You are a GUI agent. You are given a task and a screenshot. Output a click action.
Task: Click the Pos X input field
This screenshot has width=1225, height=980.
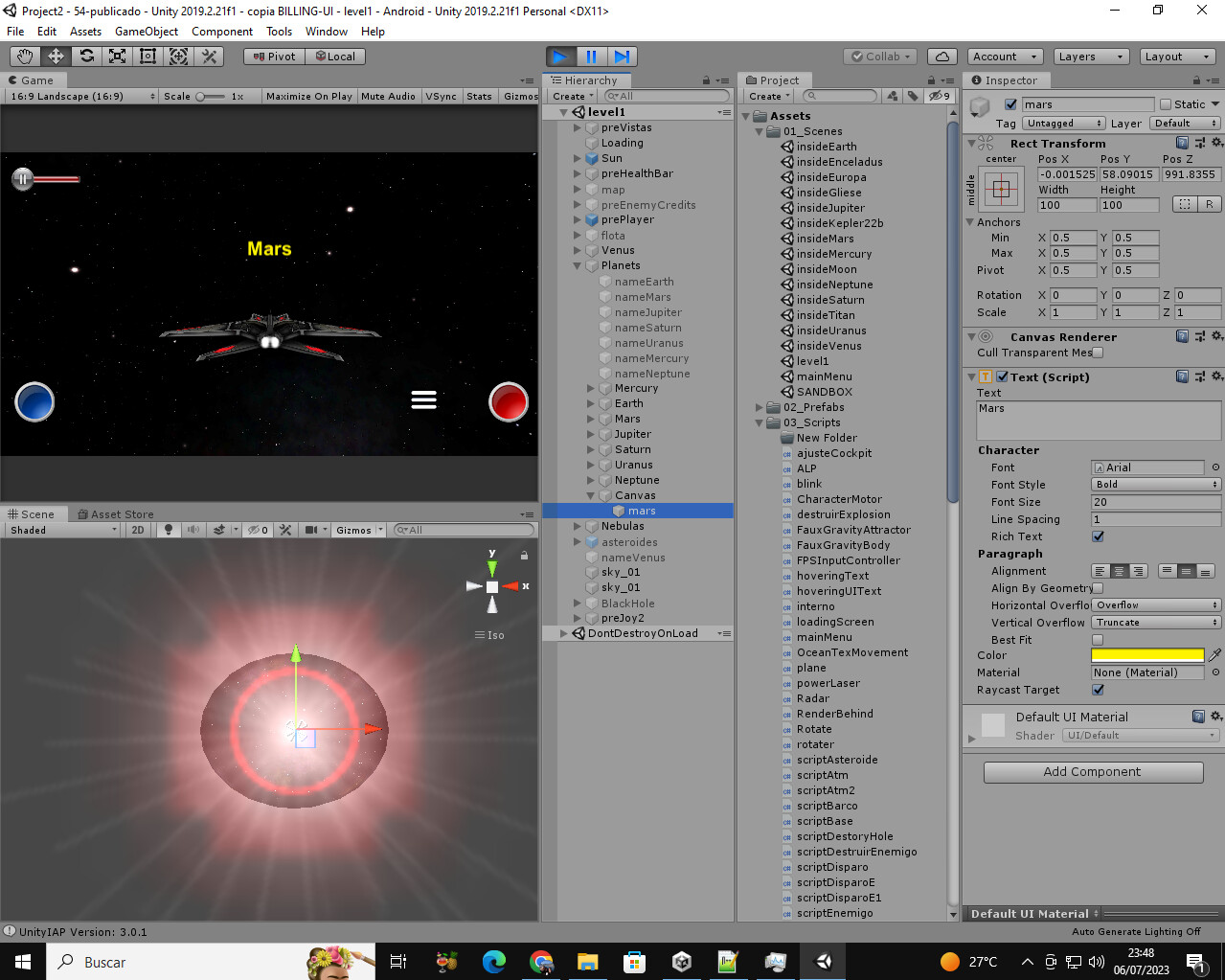(1066, 174)
